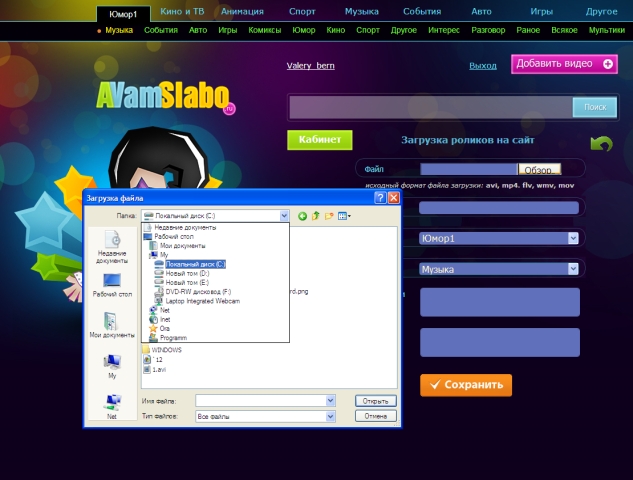The height and width of the screenshot is (480, 633).
Task: Click the plus icon on Добавить видео
Action: click(x=608, y=64)
